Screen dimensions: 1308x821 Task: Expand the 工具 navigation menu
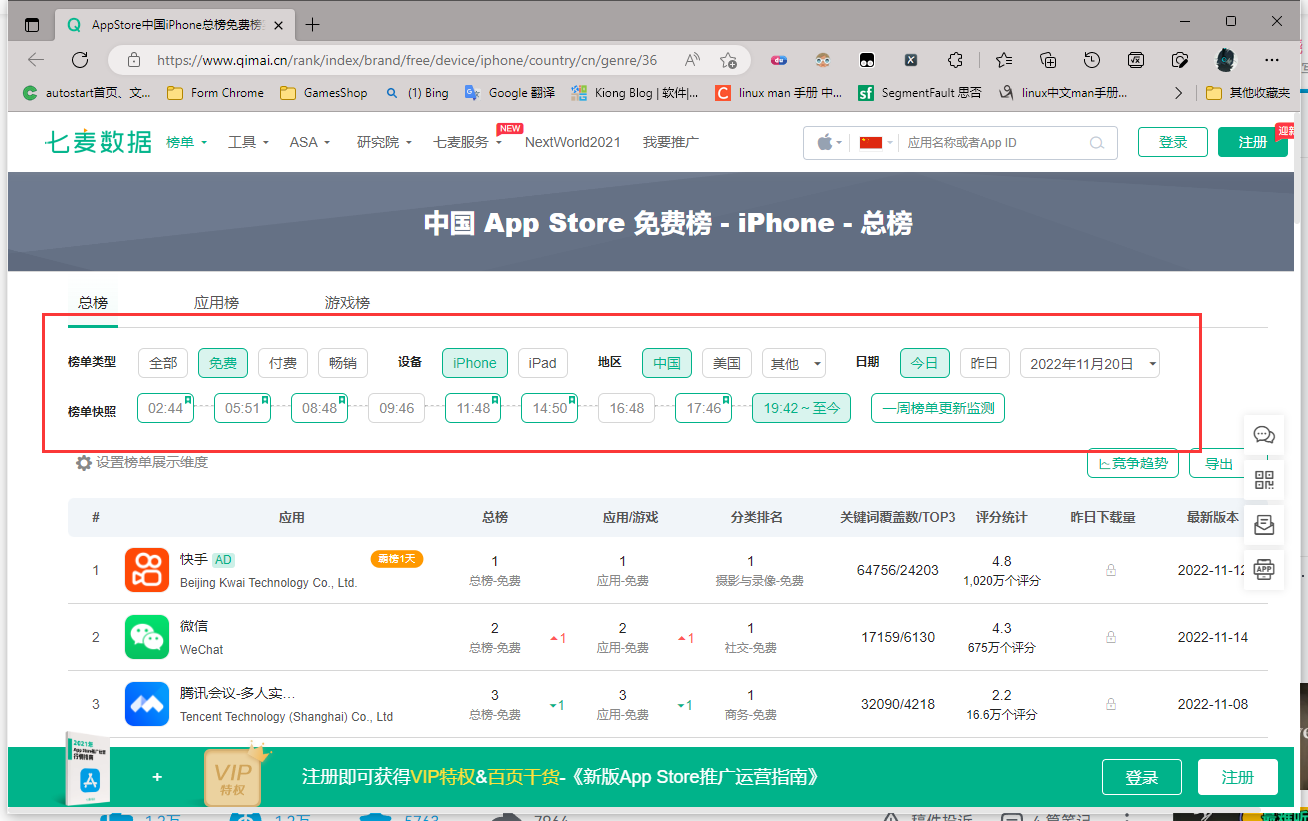tap(248, 142)
